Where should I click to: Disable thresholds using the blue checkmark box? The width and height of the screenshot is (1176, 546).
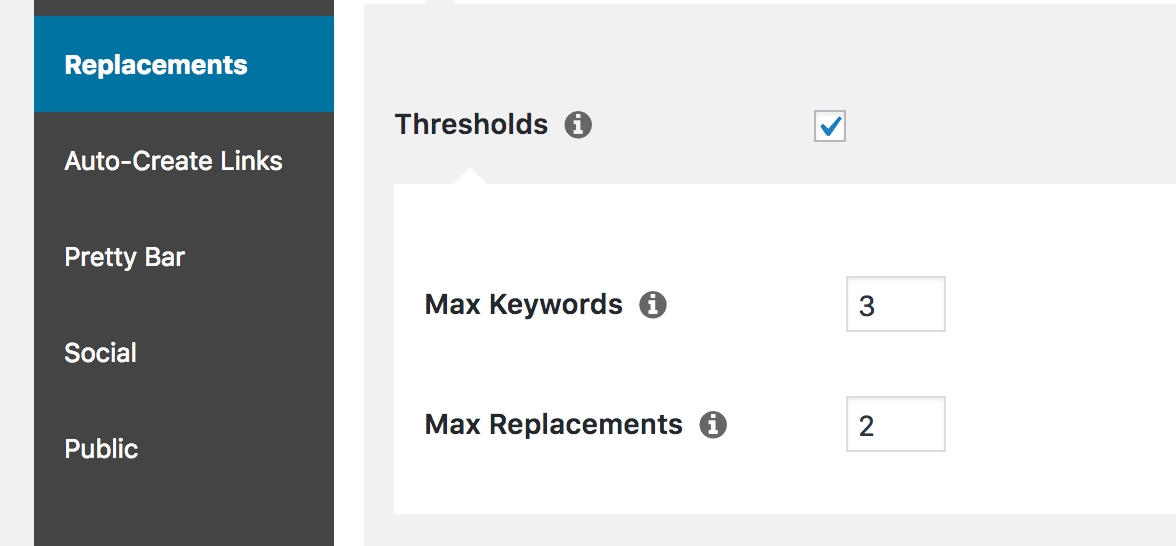pyautogui.click(x=830, y=126)
